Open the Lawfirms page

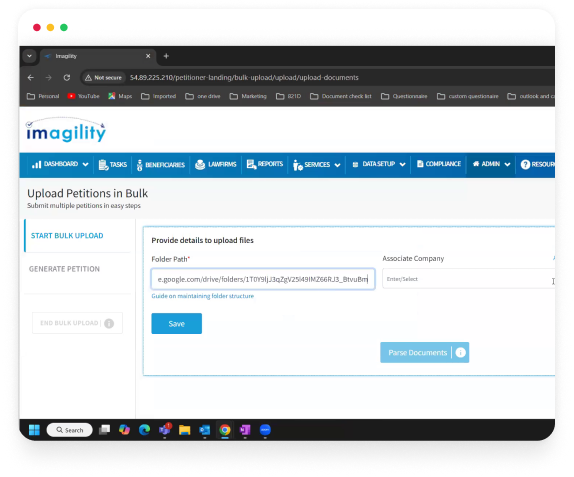click(x=216, y=164)
